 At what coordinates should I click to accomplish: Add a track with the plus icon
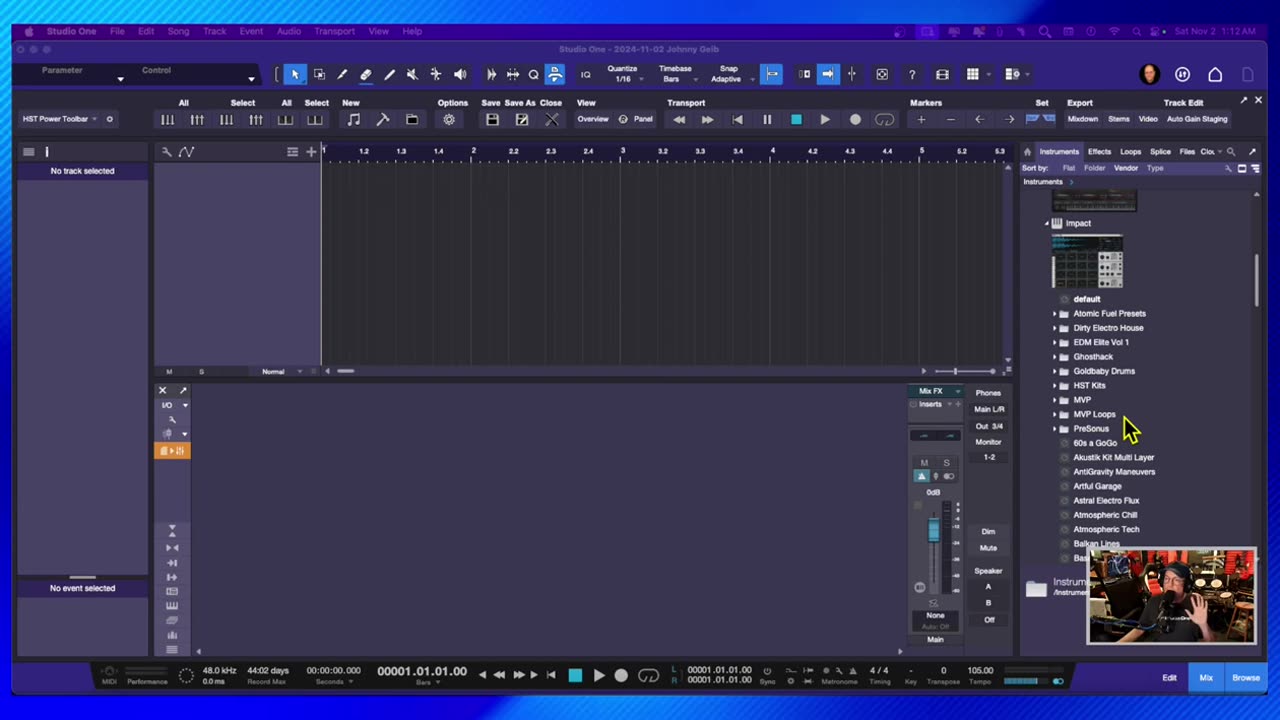[x=311, y=152]
